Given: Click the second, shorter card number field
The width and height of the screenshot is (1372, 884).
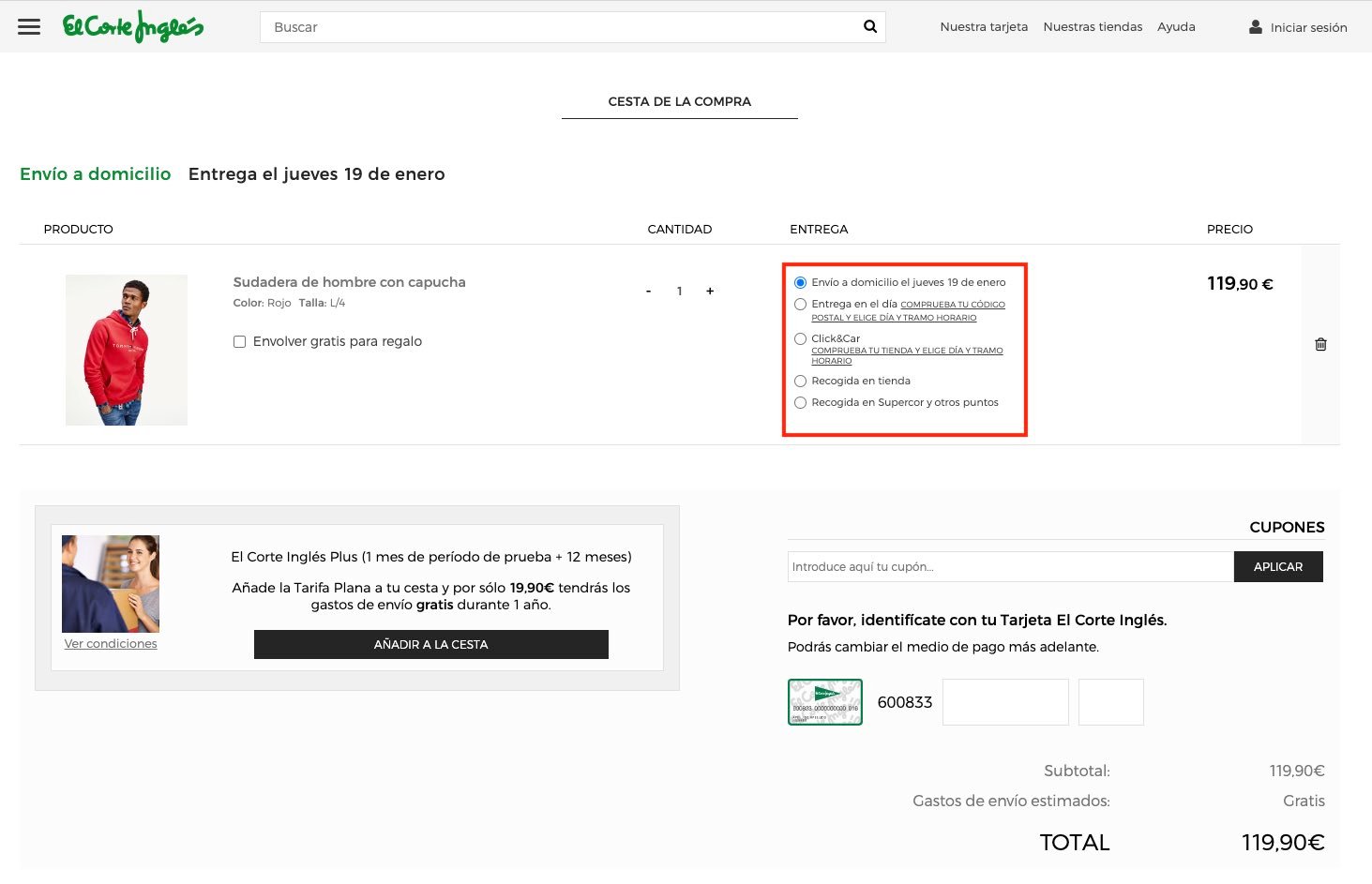Looking at the screenshot, I should 1111,702.
